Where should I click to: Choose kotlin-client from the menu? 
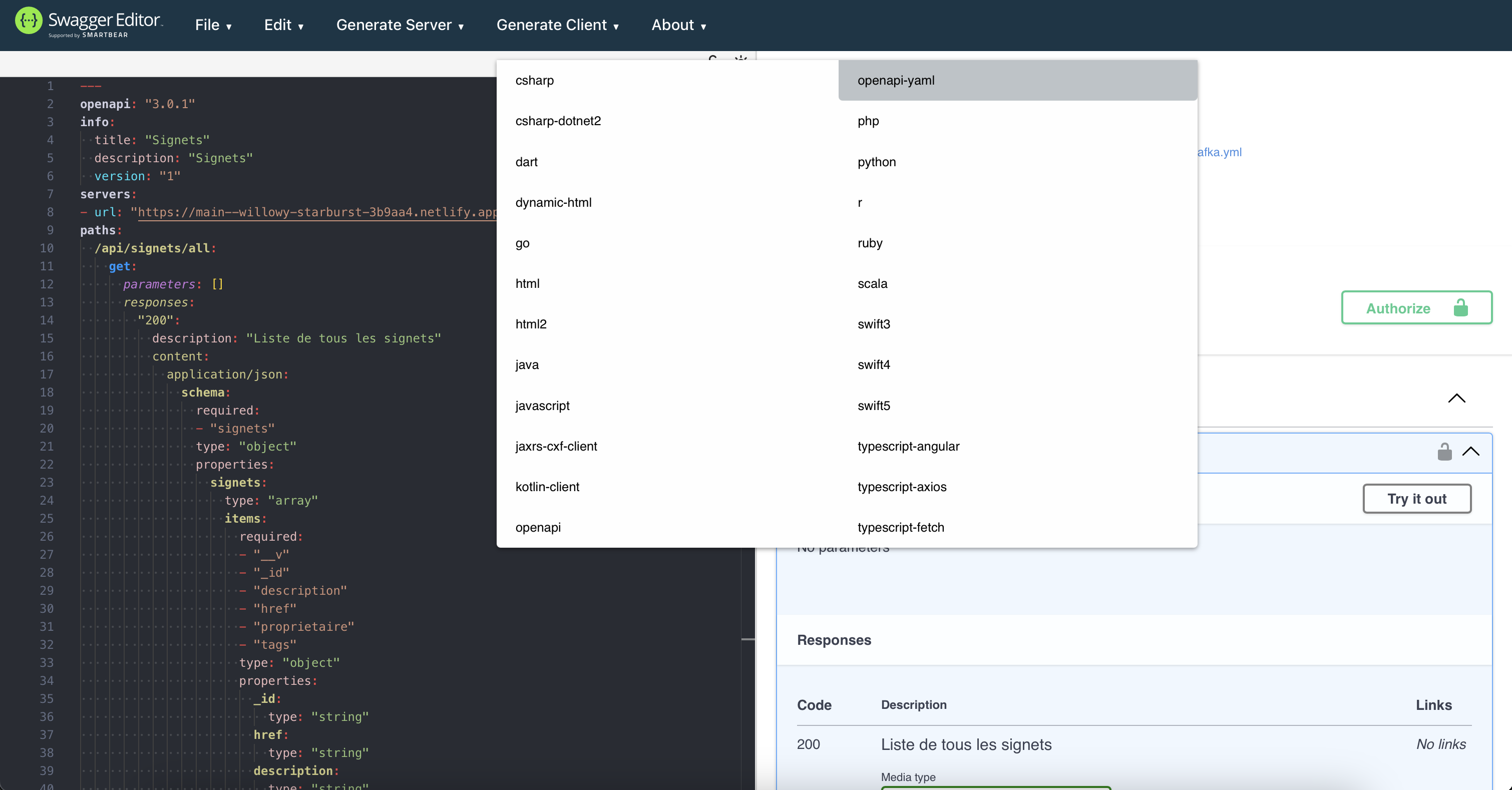pos(547,487)
